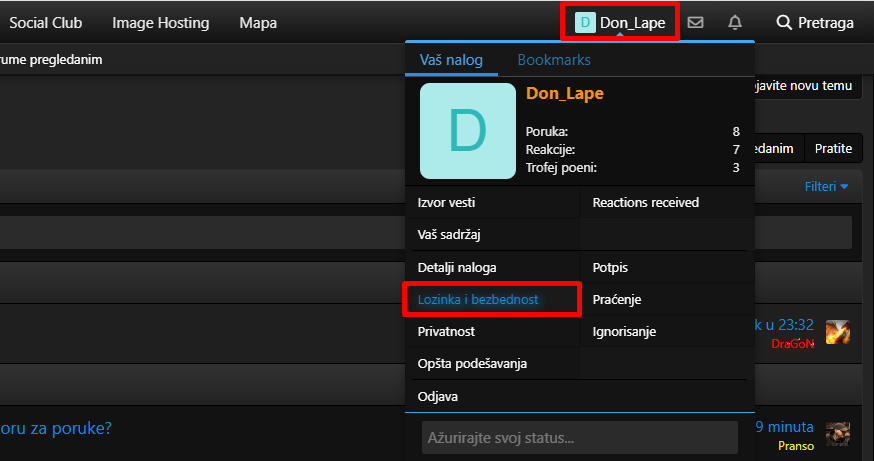Viewport: 874px width, 461px height.
Task: Click the Ažurirajte svoj status field
Action: pos(580,438)
